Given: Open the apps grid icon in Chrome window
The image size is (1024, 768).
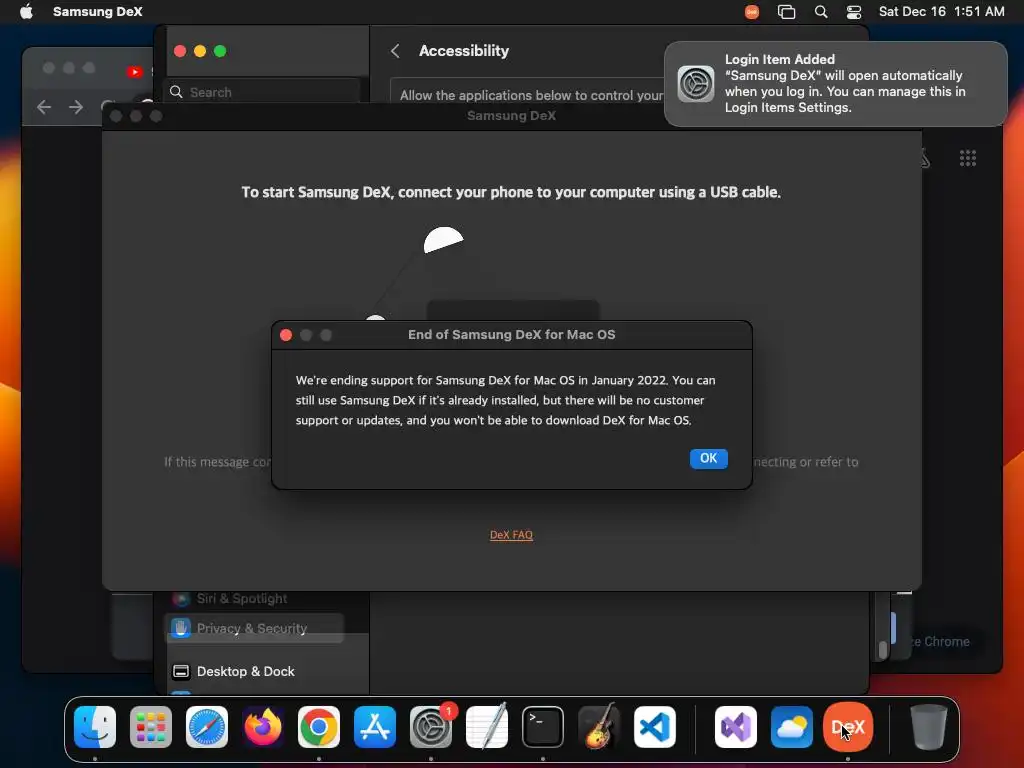Looking at the screenshot, I should point(968,158).
